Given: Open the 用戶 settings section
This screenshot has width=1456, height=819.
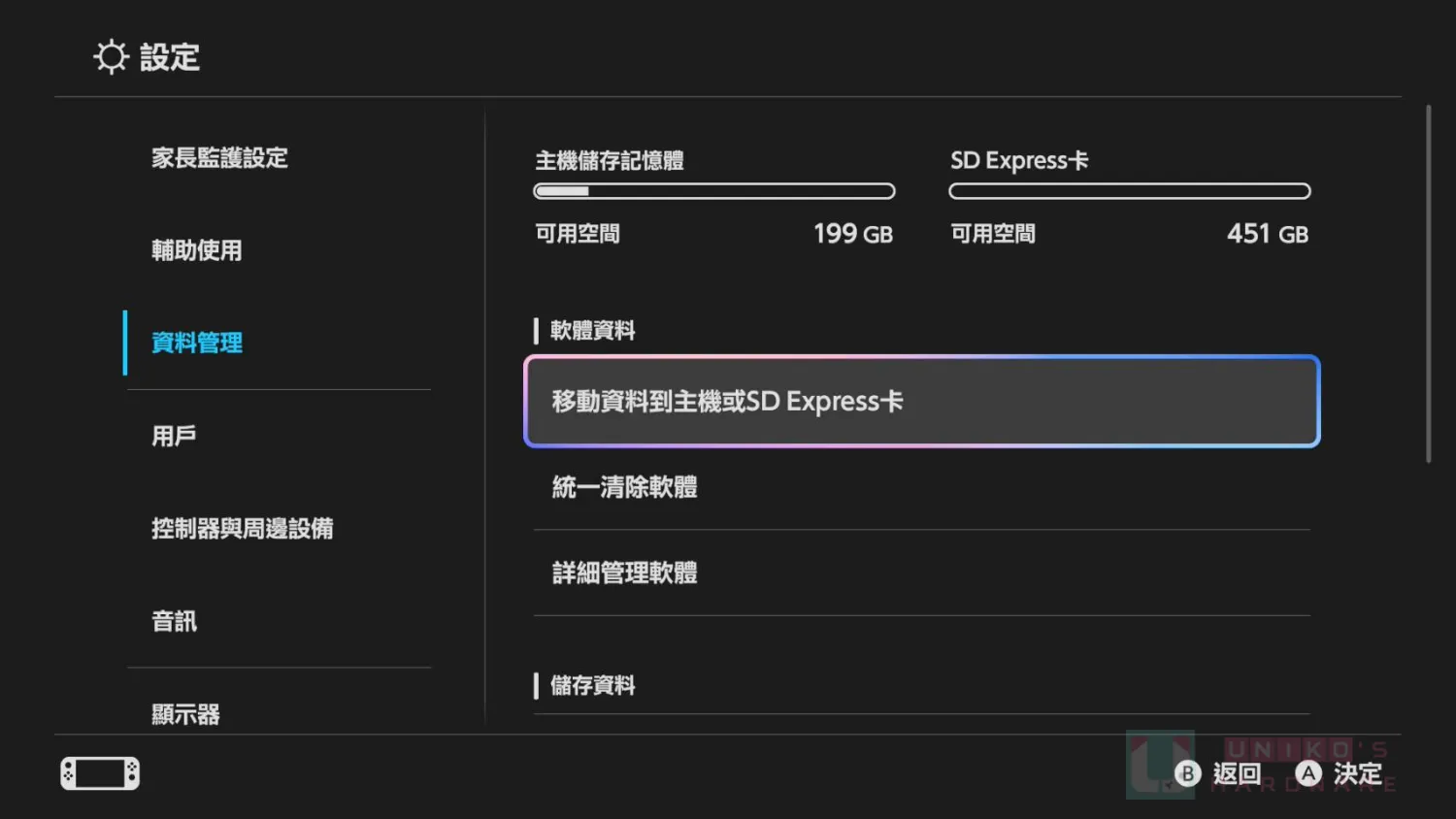Looking at the screenshot, I should (175, 436).
